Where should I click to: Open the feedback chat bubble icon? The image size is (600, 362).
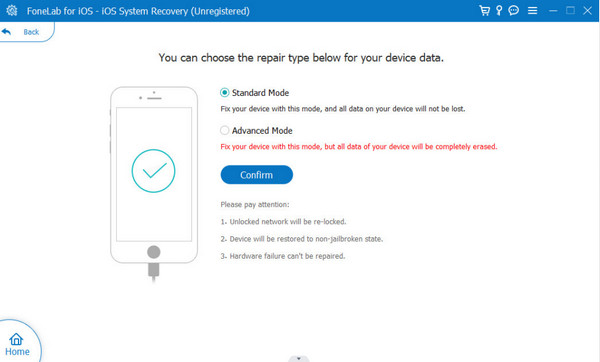(x=514, y=10)
